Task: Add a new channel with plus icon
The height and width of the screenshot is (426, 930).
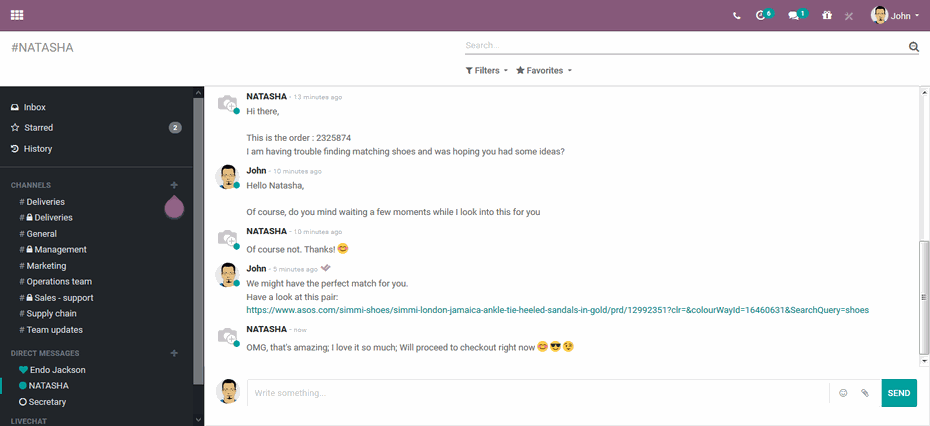Action: (x=174, y=185)
